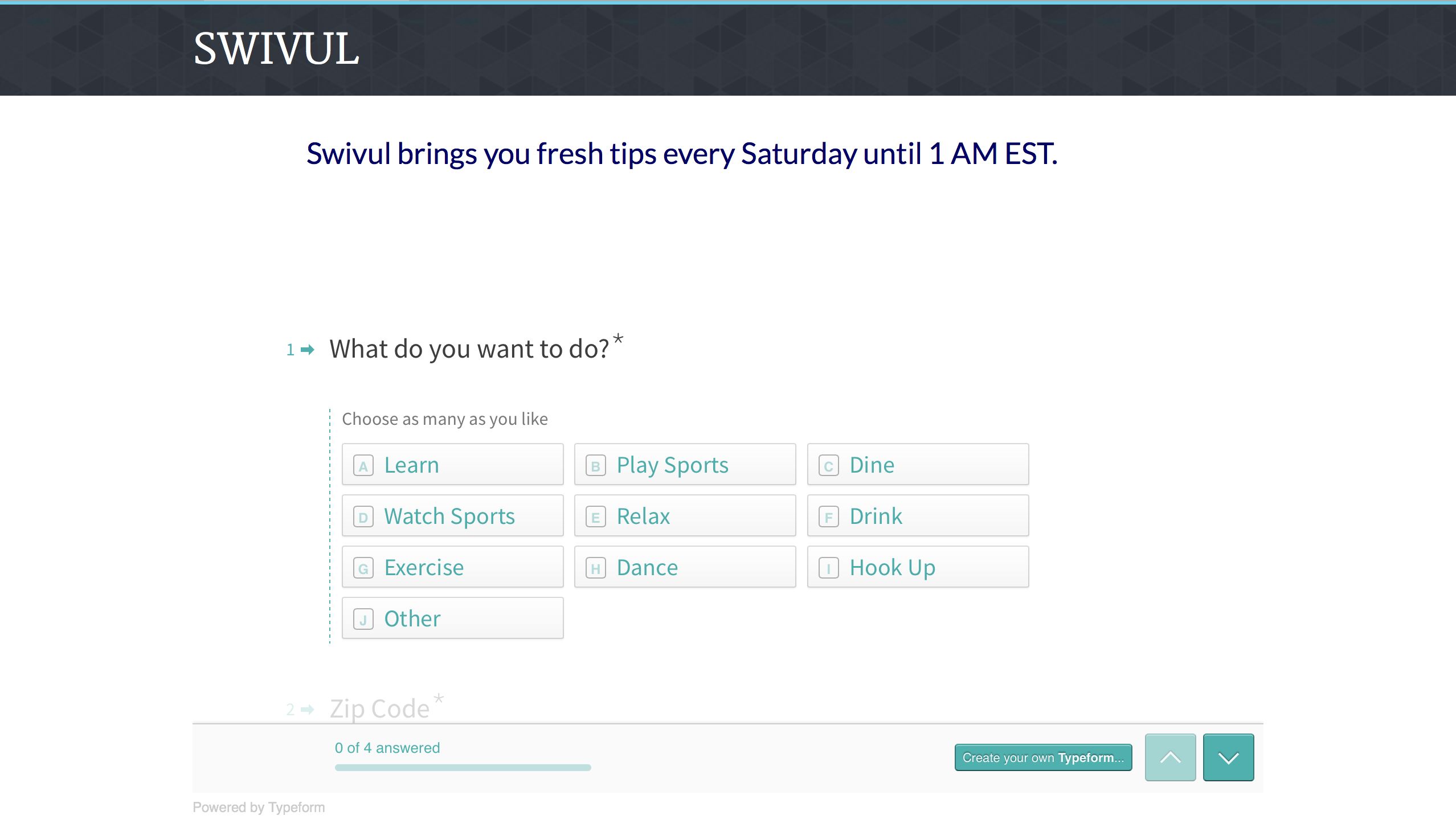Pick the Watch Sports option
The height and width of the screenshot is (828, 1456).
(x=452, y=516)
